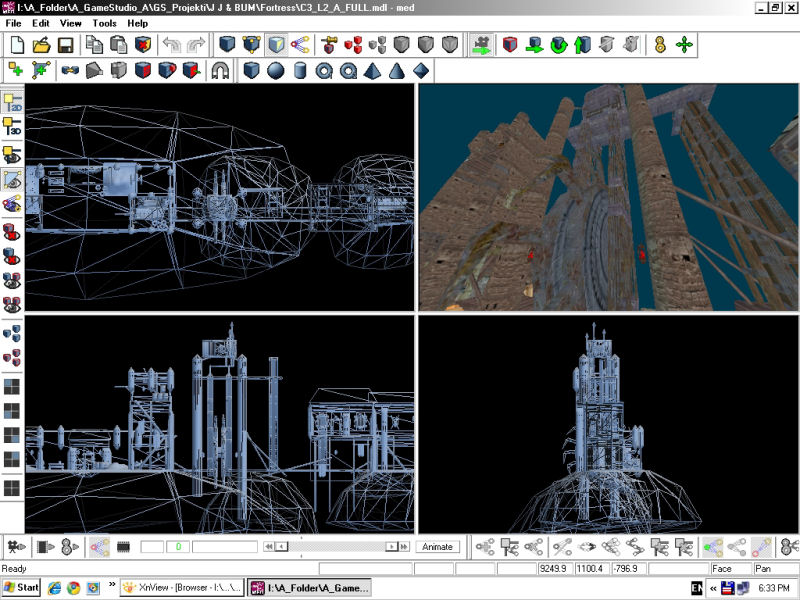The image size is (800, 600).
Task: Click the gold chain link icon
Action: [x=660, y=45]
